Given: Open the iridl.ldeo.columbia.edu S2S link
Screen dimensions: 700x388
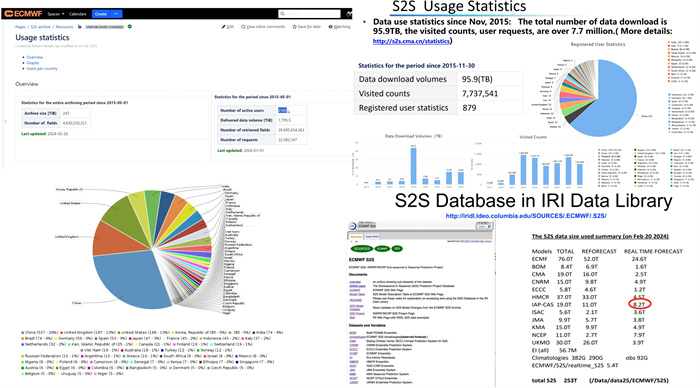Looking at the screenshot, I should (526, 216).
